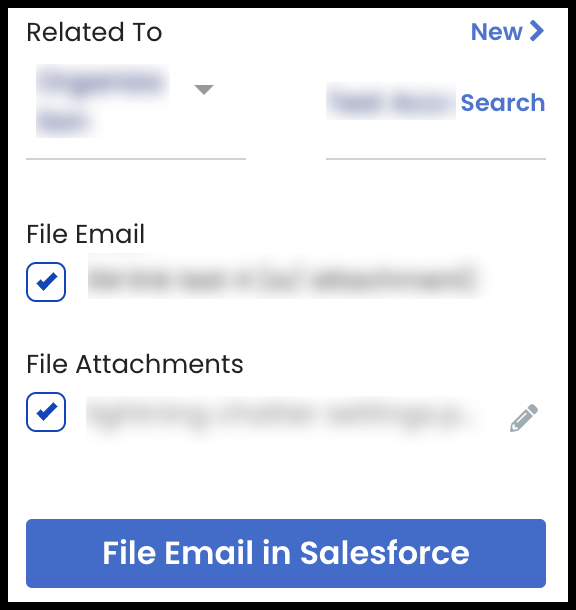Toggle the File Attachments checkbox
Image resolution: width=576 pixels, height=610 pixels.
46,412
